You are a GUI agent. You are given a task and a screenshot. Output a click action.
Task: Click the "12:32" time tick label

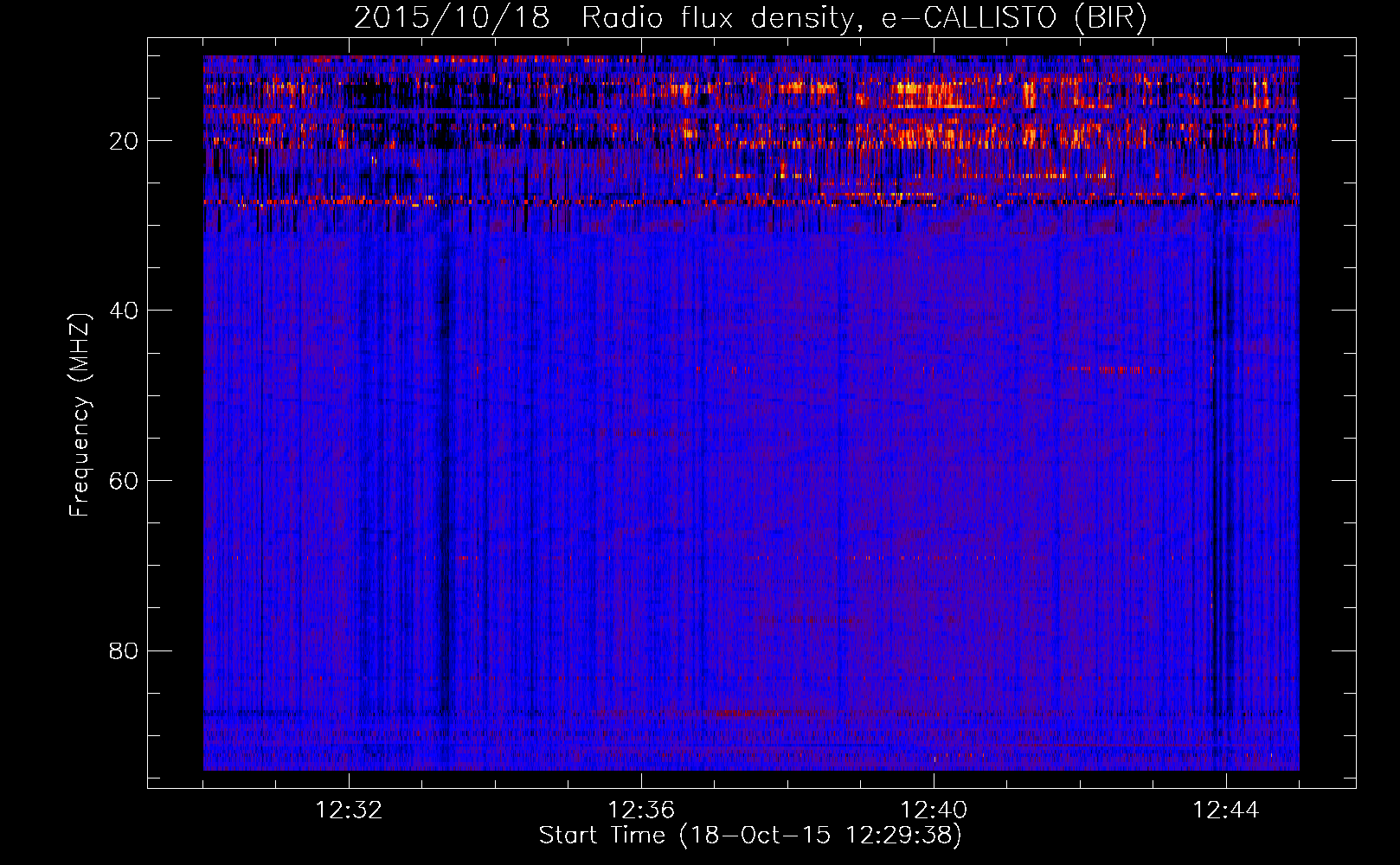(349, 810)
